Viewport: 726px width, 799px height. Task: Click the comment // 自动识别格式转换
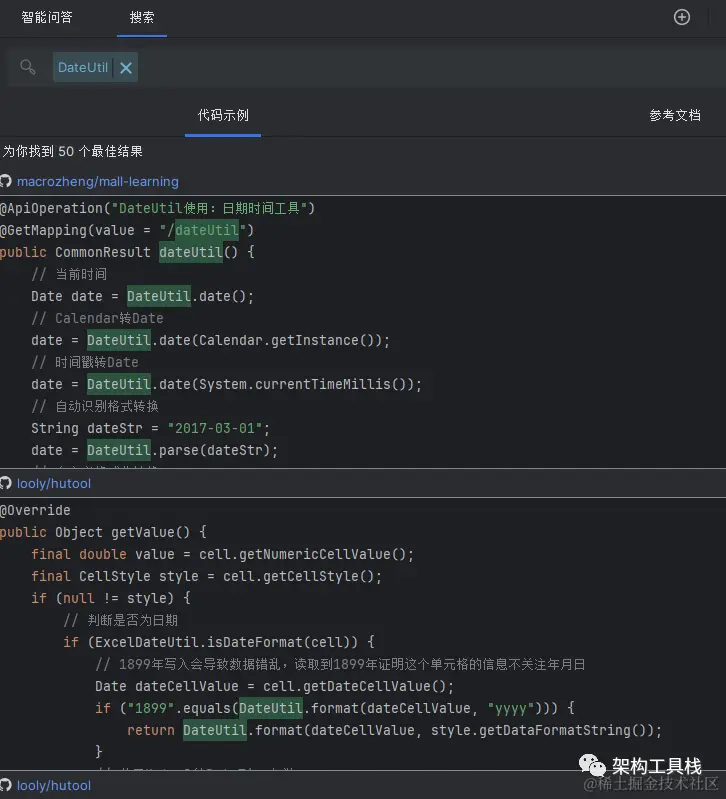coord(95,406)
